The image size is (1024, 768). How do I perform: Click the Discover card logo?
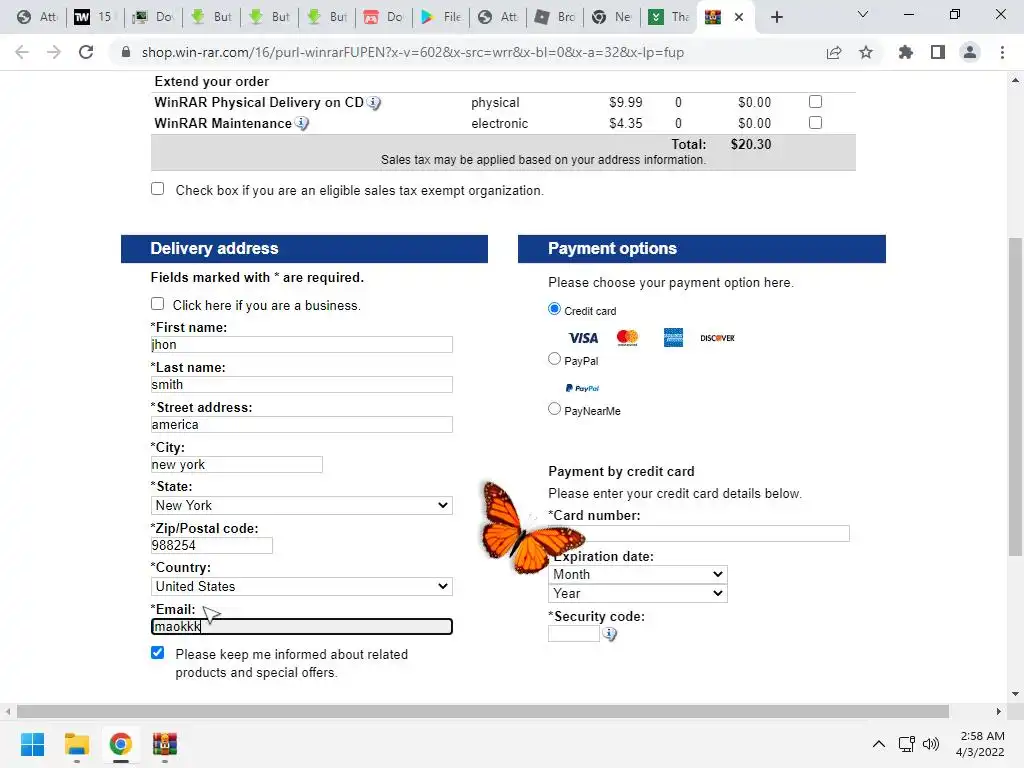717,338
